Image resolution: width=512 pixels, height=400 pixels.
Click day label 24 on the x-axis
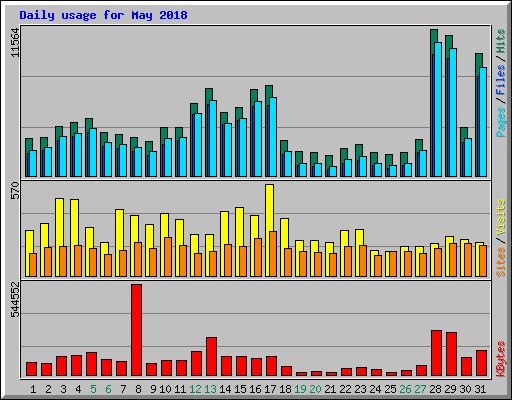click(375, 389)
